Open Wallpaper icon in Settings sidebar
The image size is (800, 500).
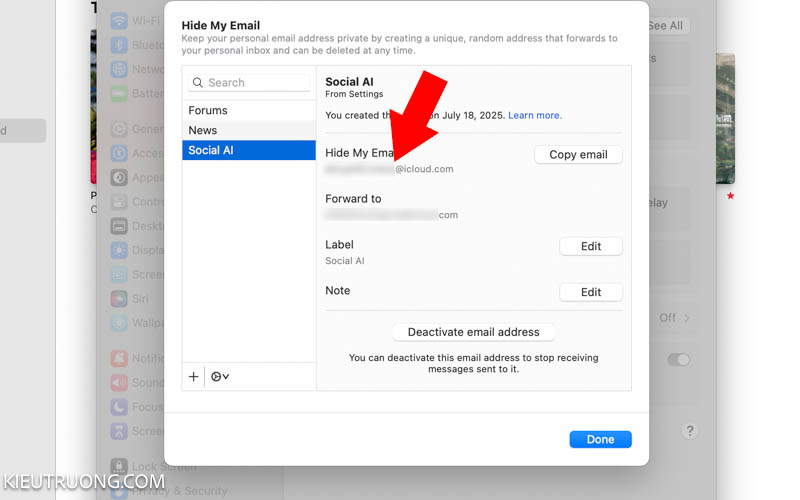(119, 323)
